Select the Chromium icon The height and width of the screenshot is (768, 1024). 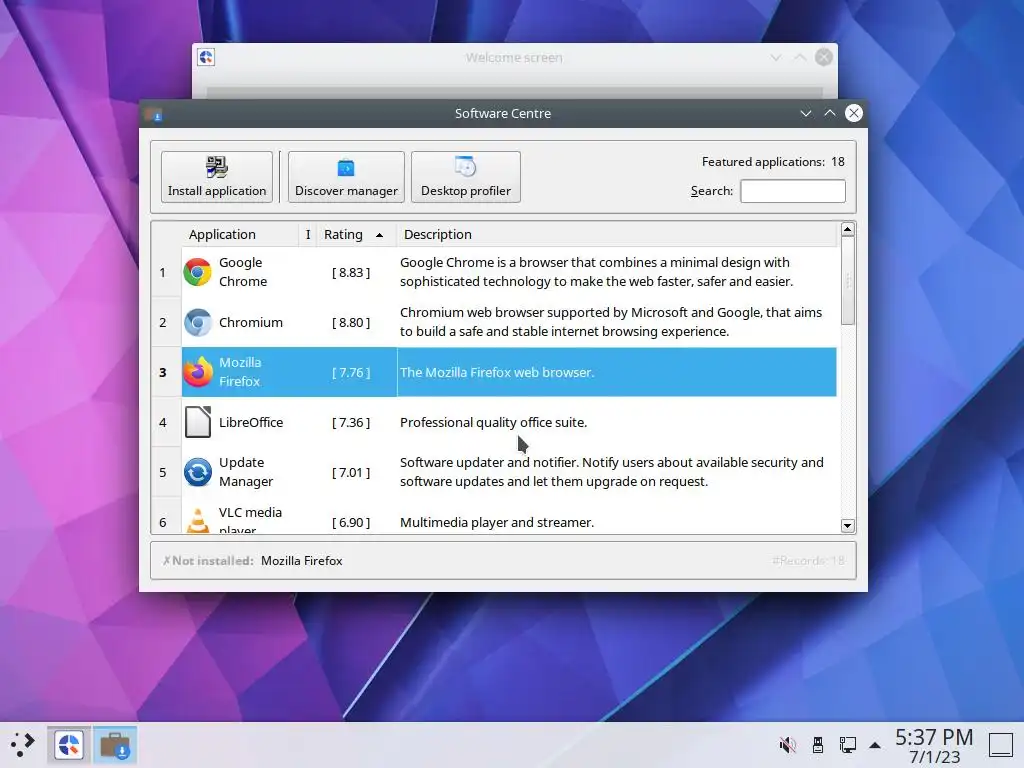click(197, 323)
